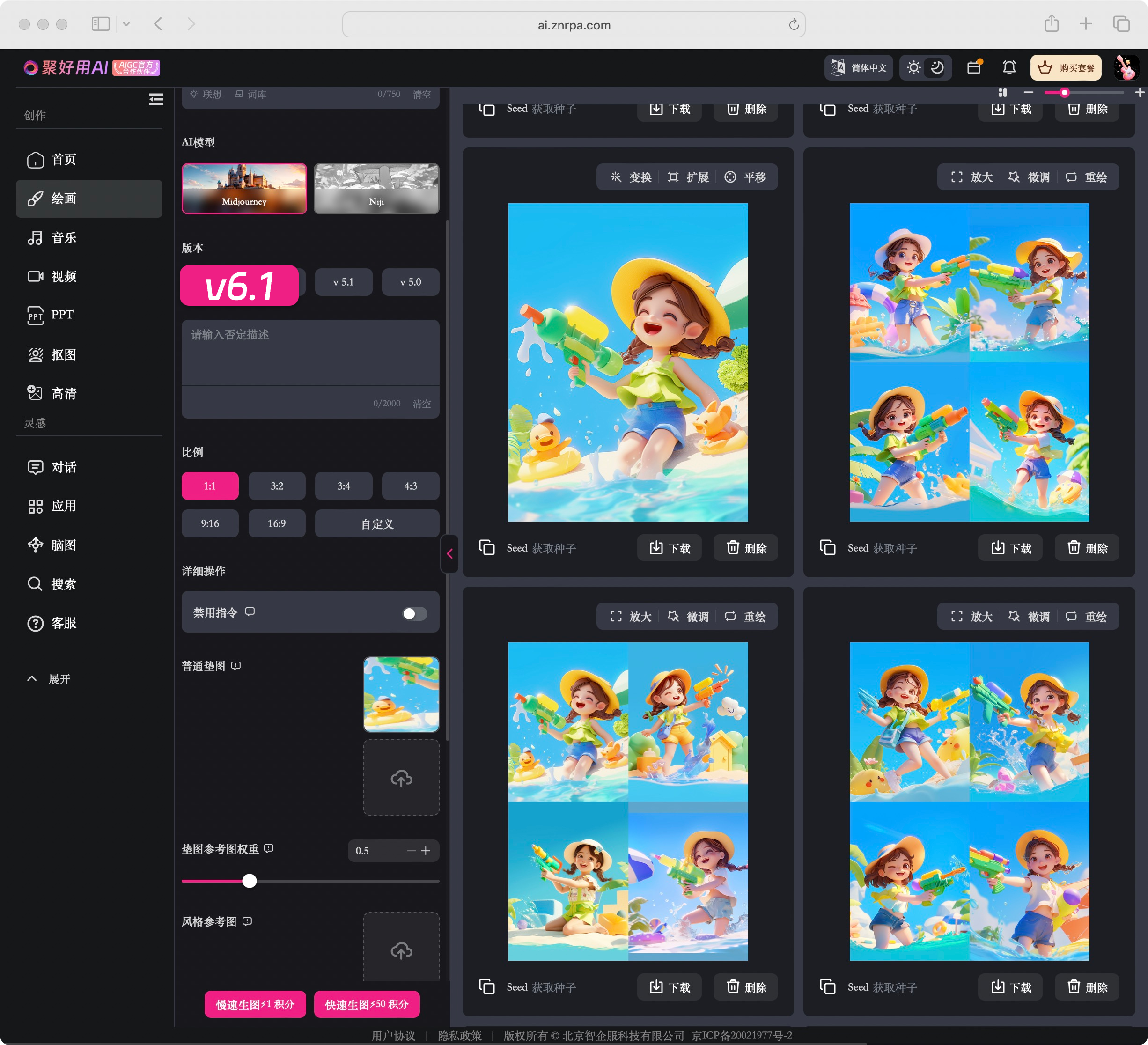Click the sidebar menu collapse icon
This screenshot has width=1148, height=1045.
[156, 100]
